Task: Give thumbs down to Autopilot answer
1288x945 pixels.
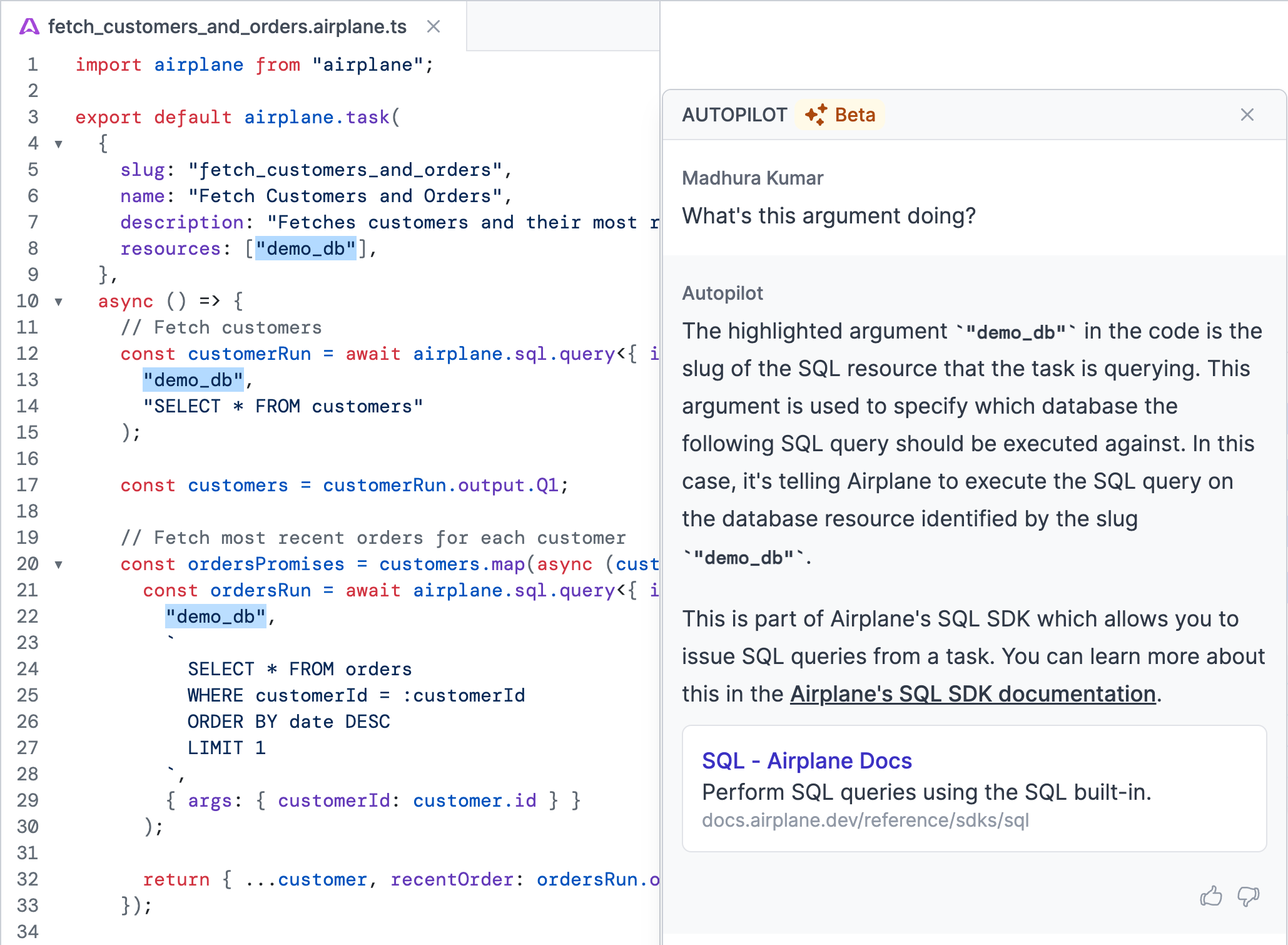Action: [x=1249, y=896]
